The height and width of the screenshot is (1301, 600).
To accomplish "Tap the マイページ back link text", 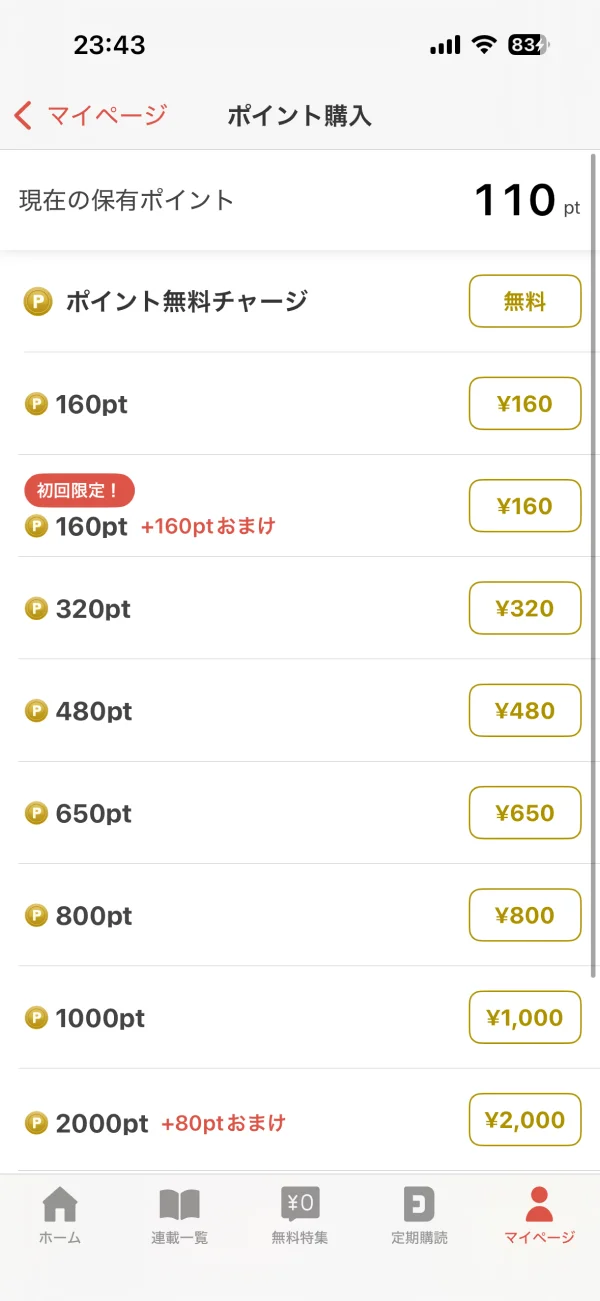I will tap(107, 116).
